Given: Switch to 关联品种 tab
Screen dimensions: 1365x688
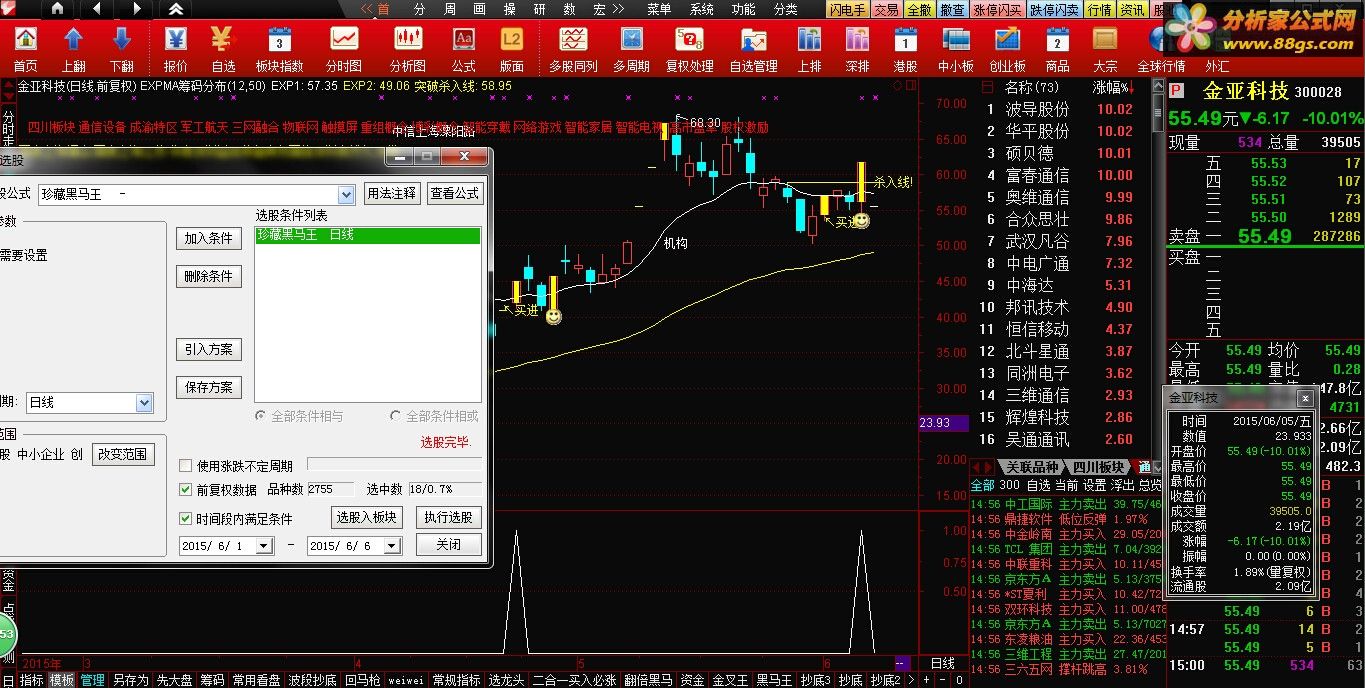Looking at the screenshot, I should [1032, 468].
